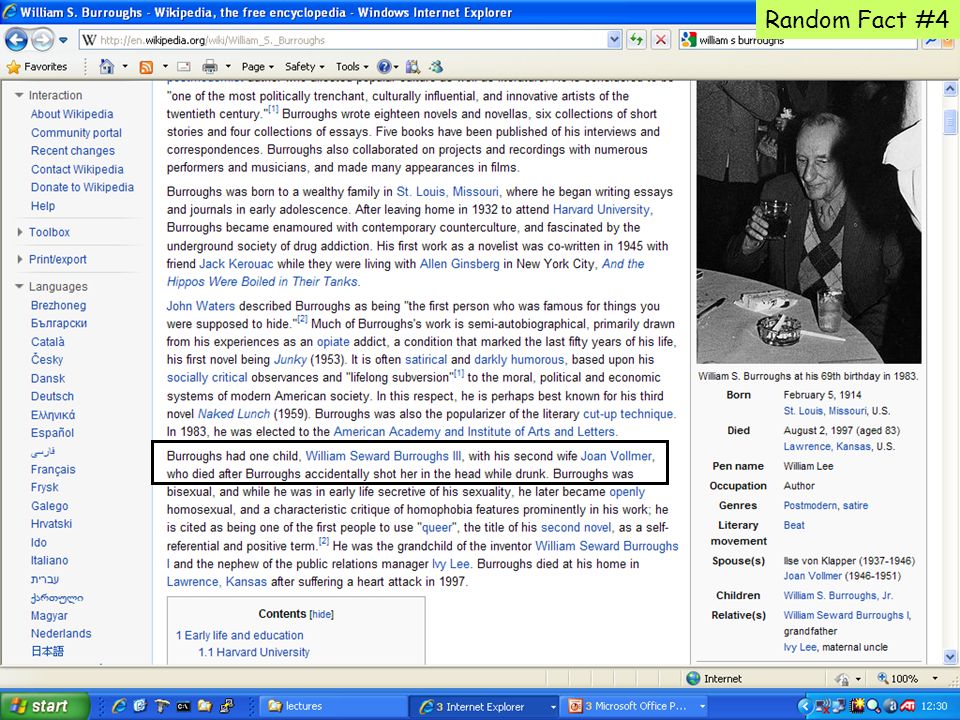
Task: Click the network connection Quick Launch icon
Action: (x=227, y=706)
